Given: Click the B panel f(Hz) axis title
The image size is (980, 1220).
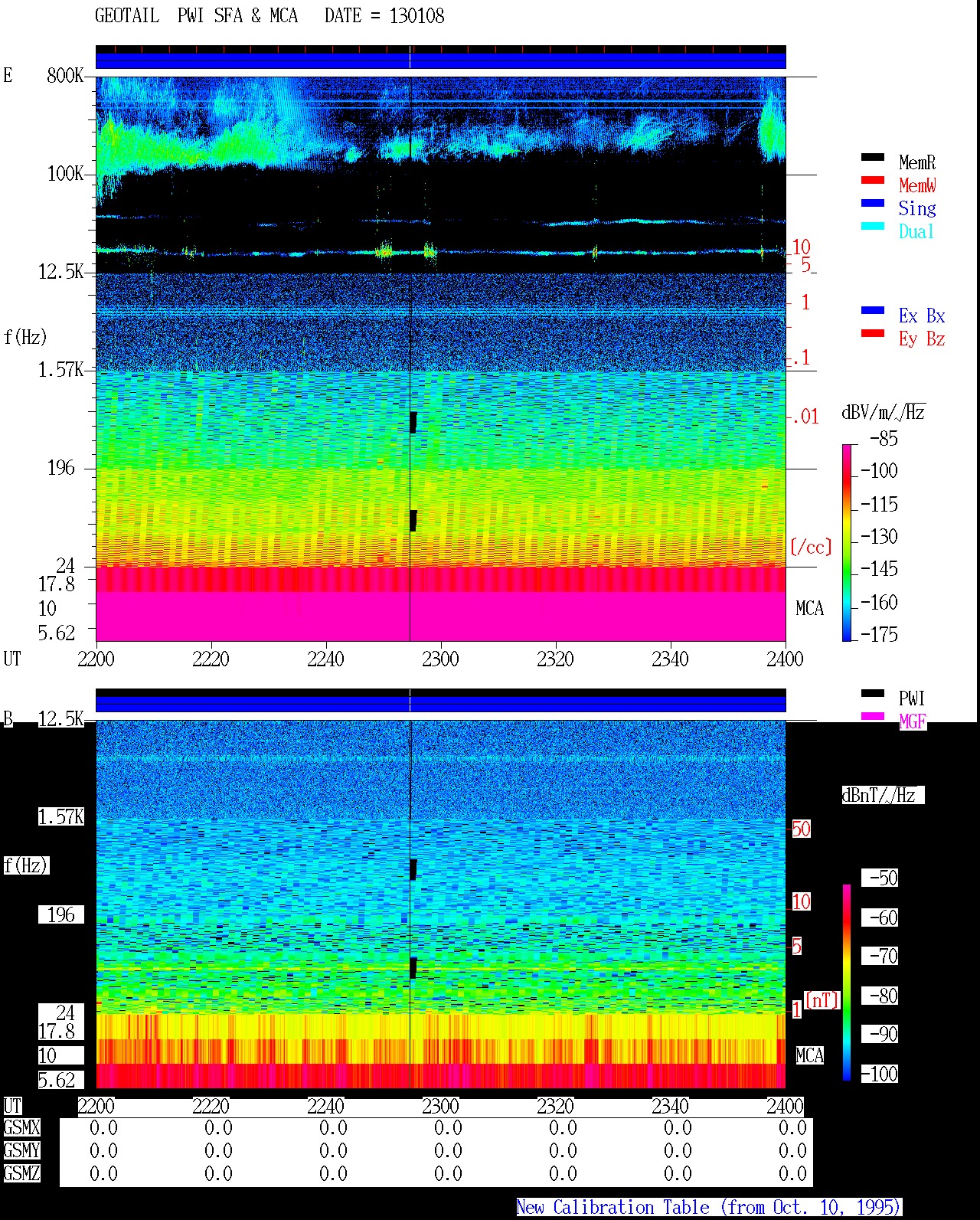Looking at the screenshot, I should point(25,865).
